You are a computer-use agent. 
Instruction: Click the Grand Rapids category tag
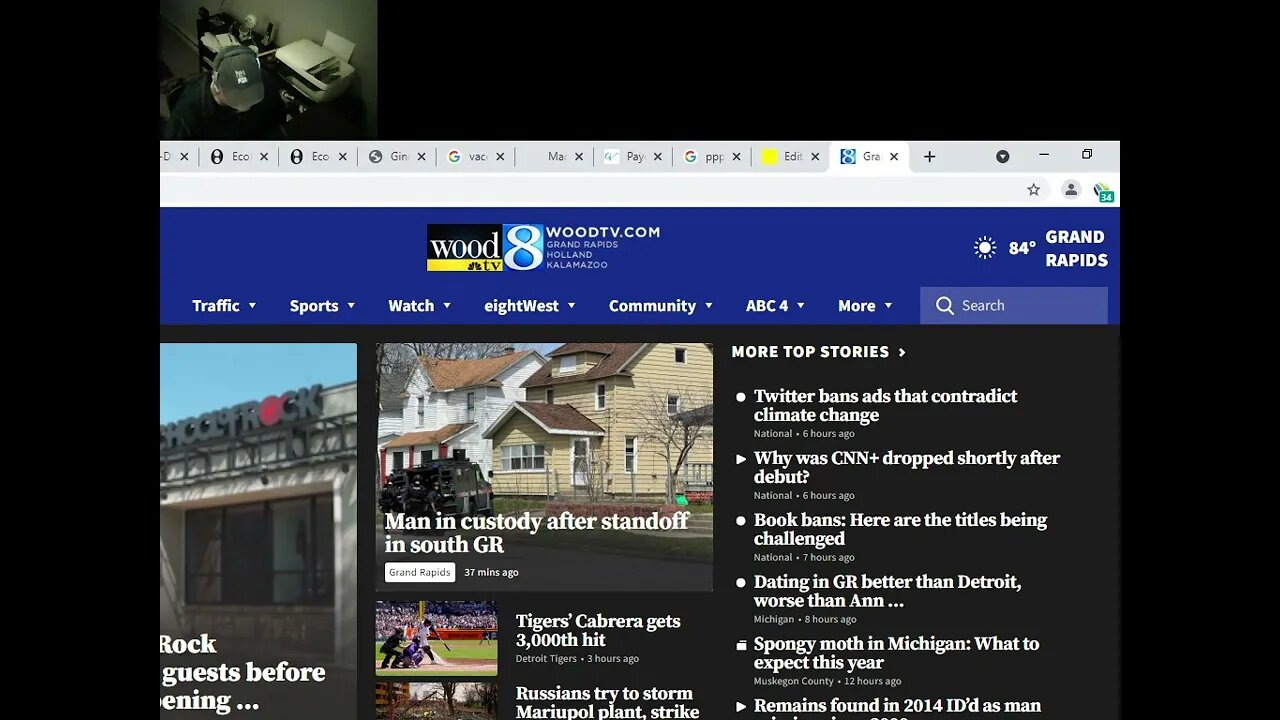(420, 572)
